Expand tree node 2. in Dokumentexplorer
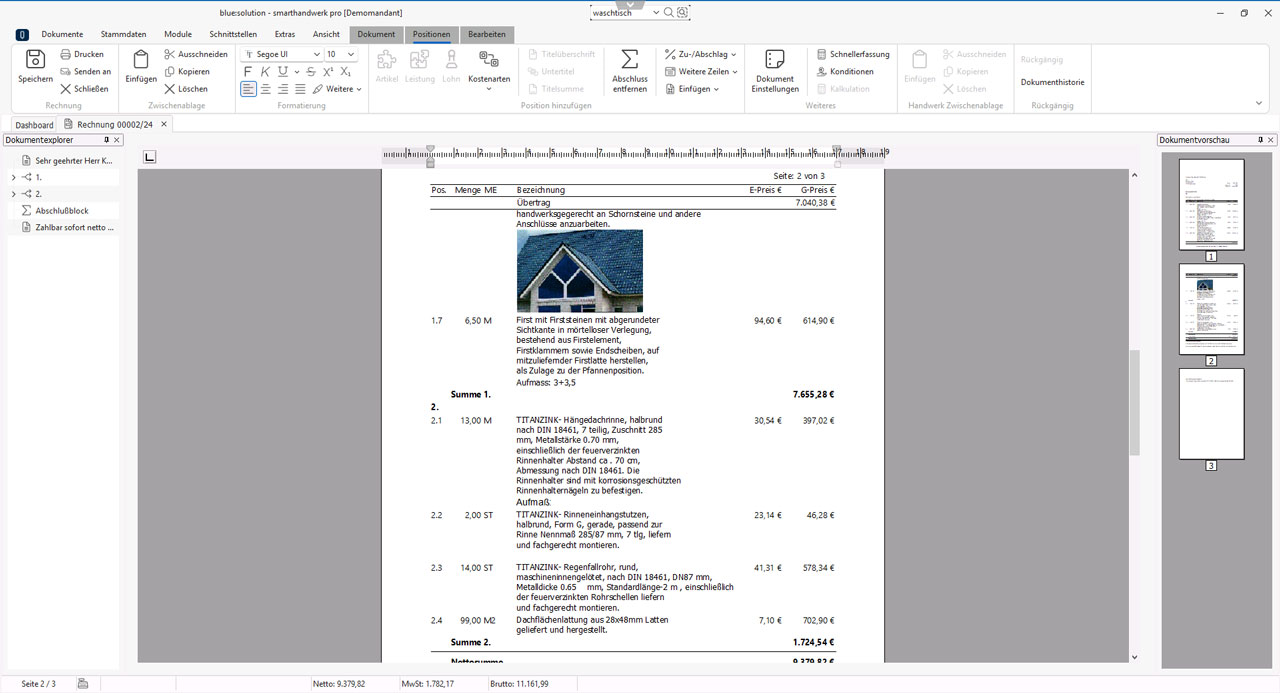The width and height of the screenshot is (1280, 693). (x=13, y=194)
